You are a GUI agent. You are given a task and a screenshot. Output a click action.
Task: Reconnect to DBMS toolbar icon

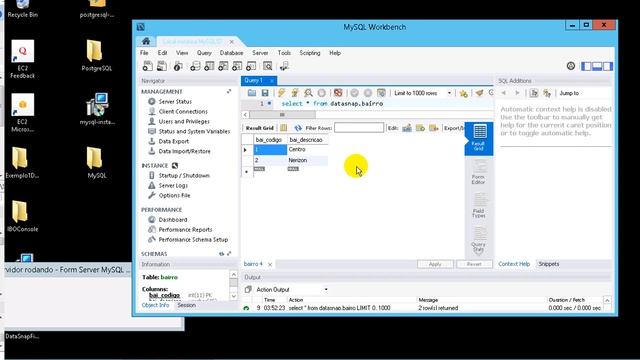(284, 66)
